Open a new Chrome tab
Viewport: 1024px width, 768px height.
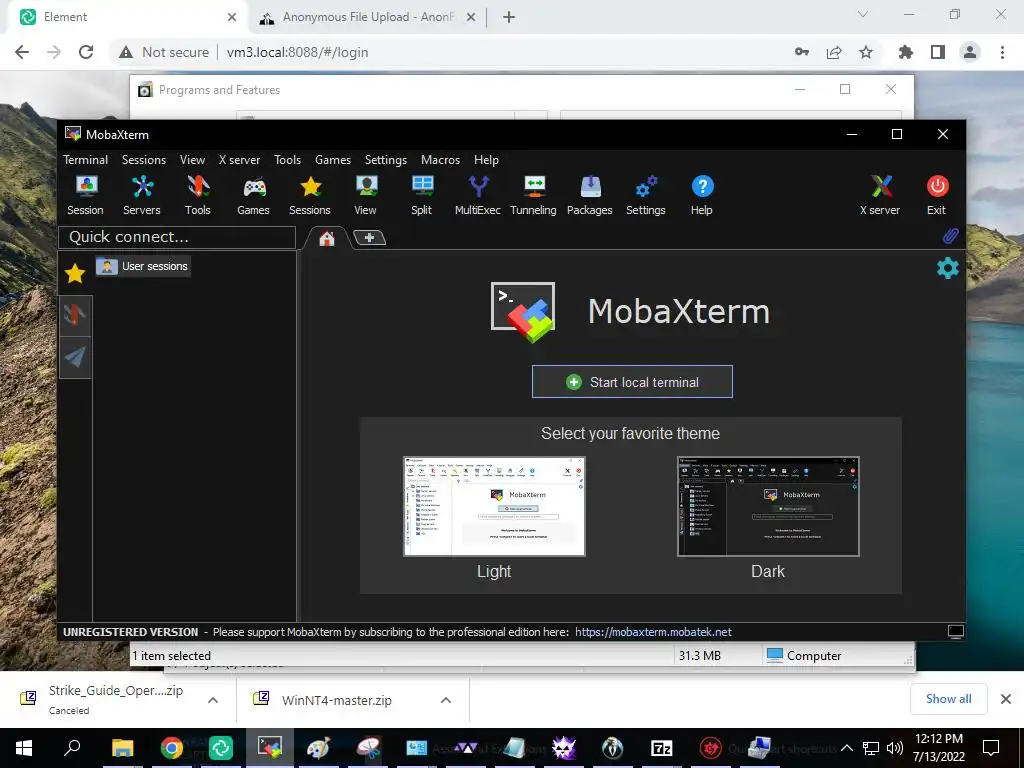509,17
